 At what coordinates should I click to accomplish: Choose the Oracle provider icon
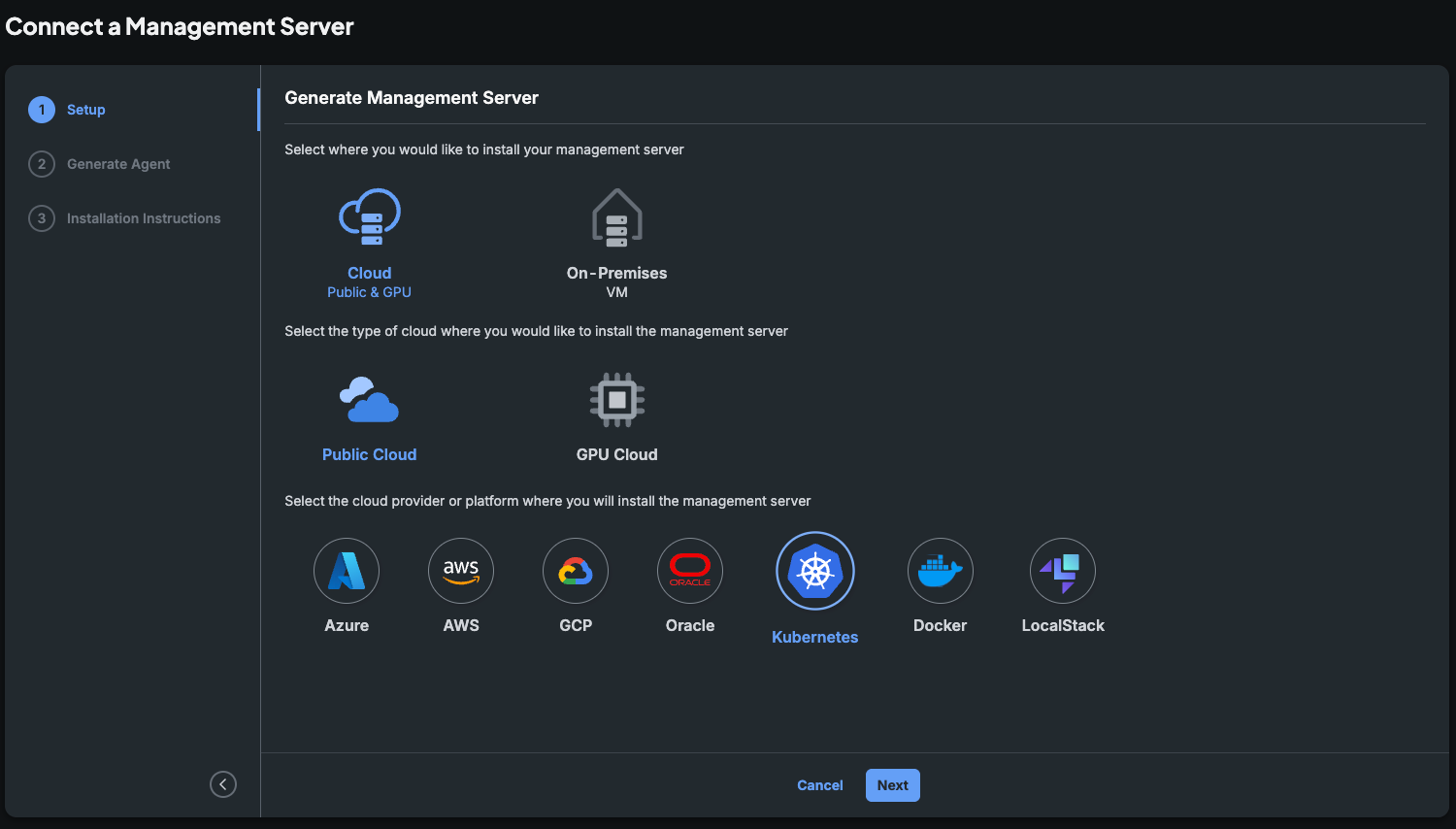(x=690, y=571)
